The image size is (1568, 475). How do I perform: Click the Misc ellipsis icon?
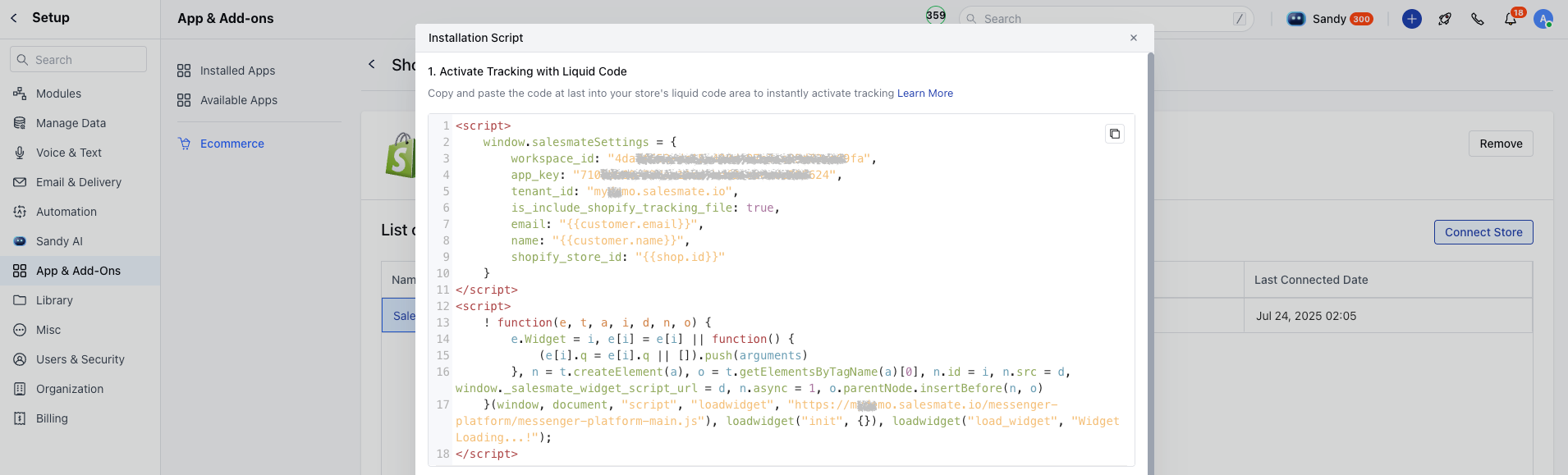point(20,330)
